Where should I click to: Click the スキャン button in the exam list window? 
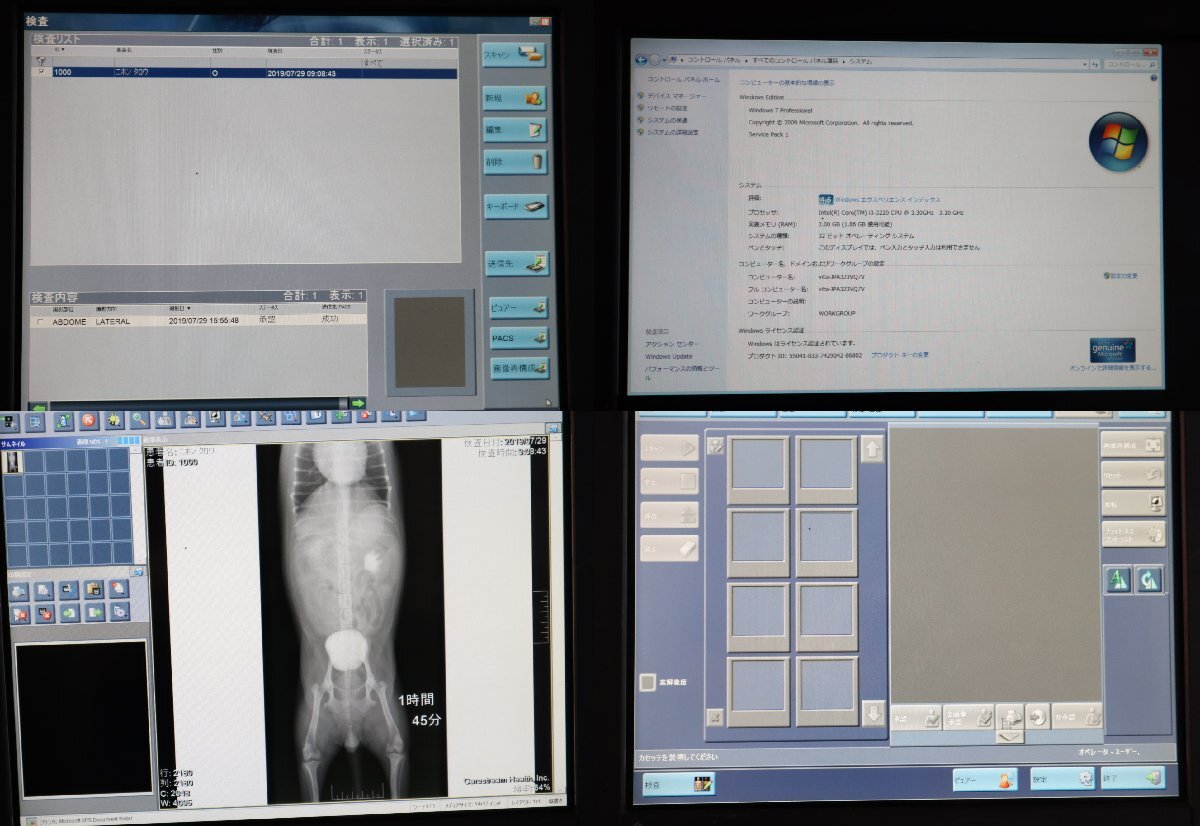[x=515, y=55]
